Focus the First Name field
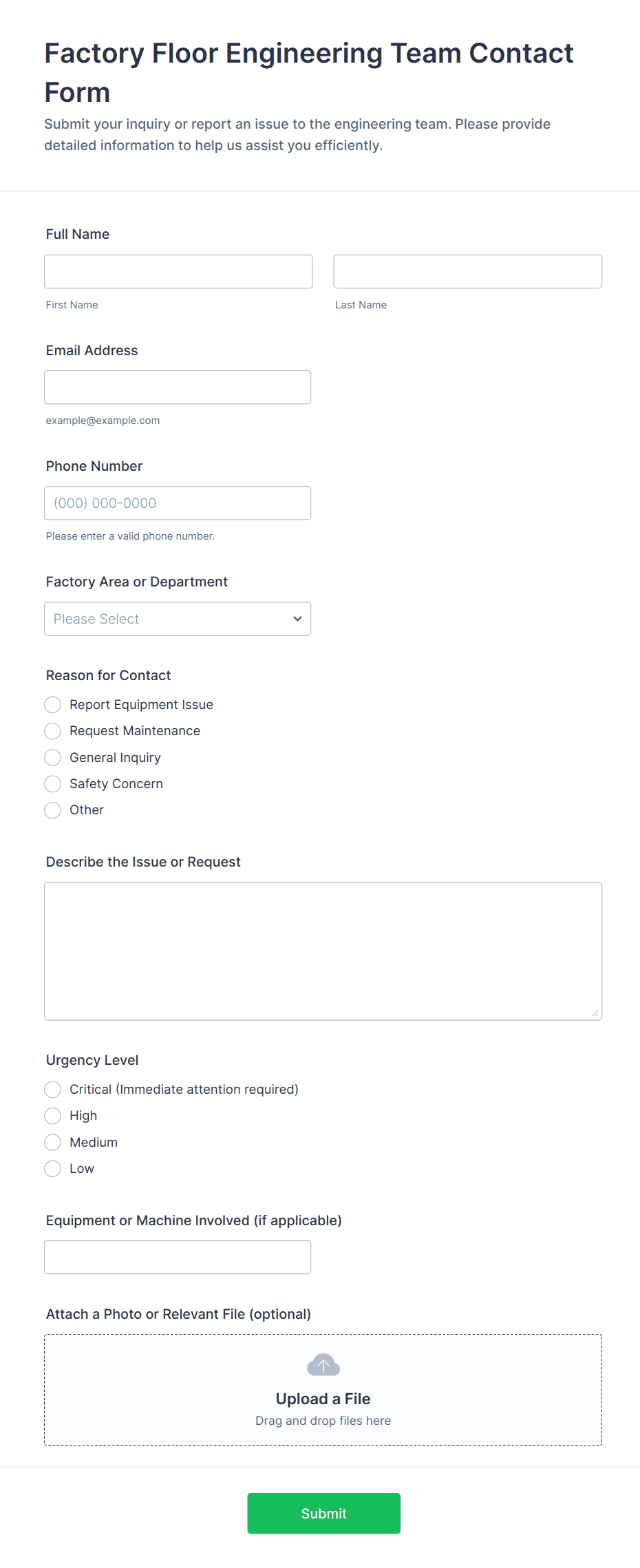Screen dimensions: 640x1568 178,271
